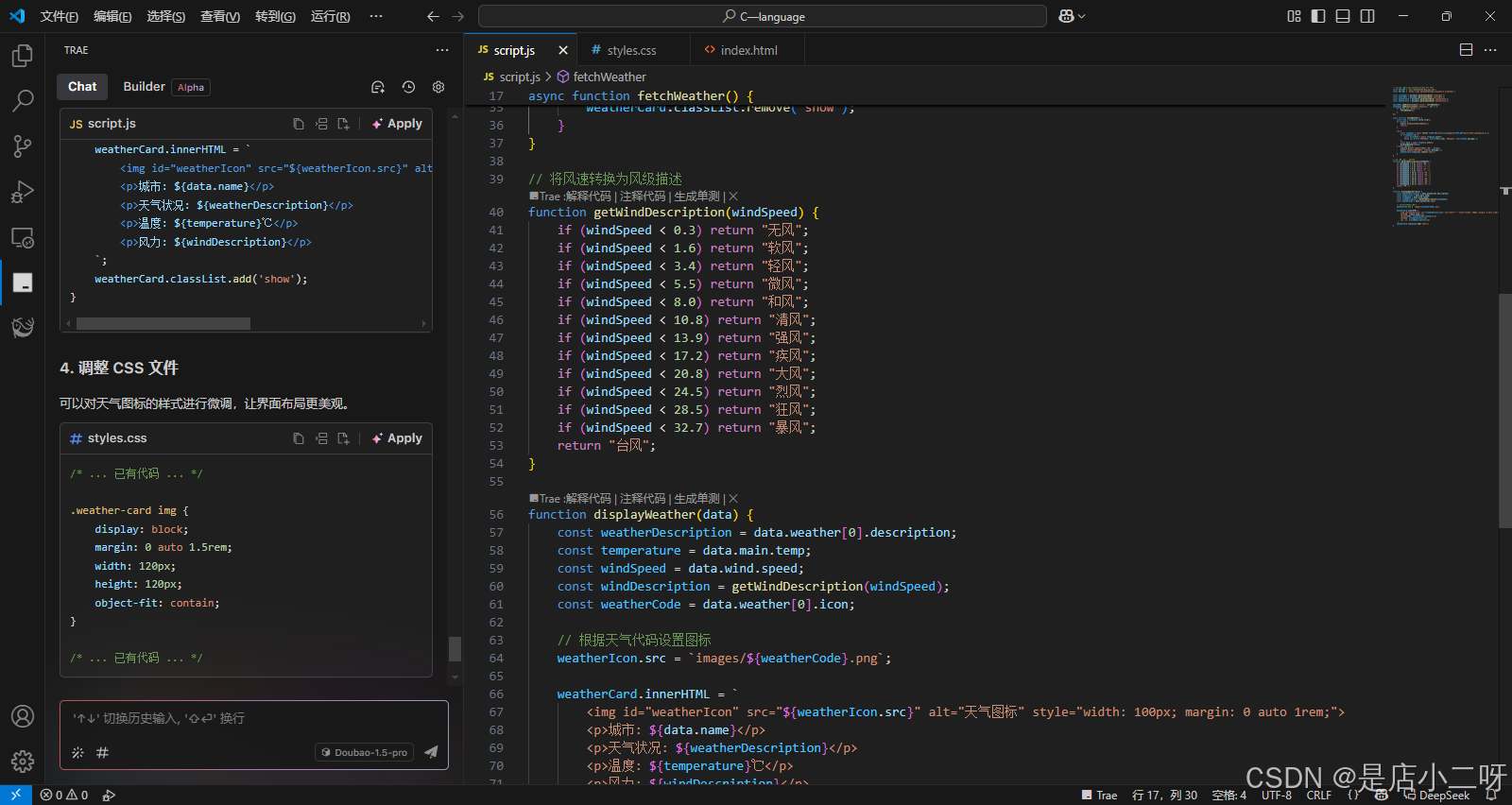
Task: Open the chat history clock icon
Action: tap(408, 87)
